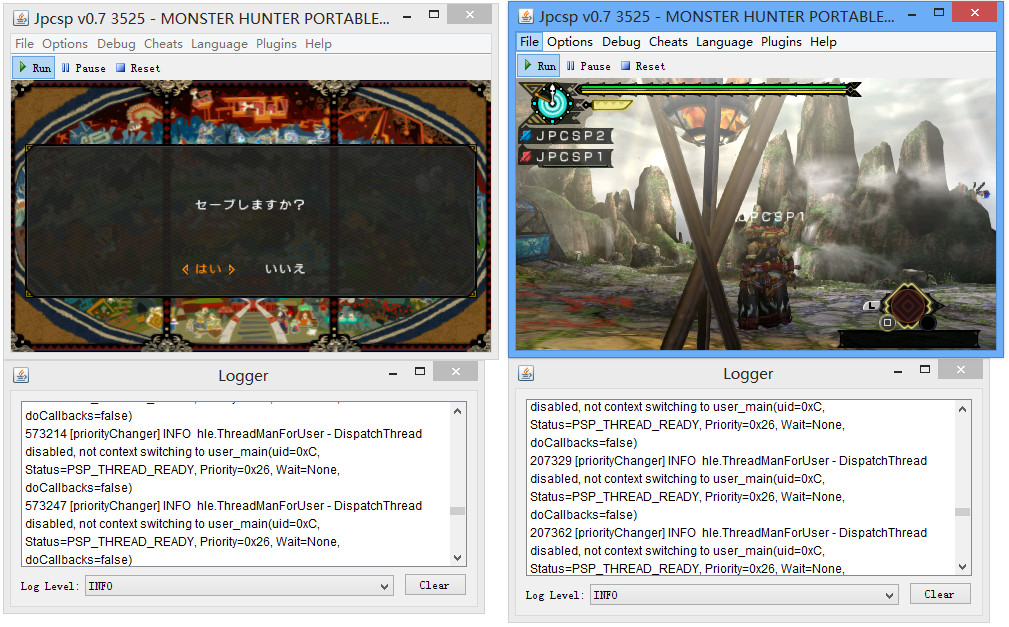
Task: Click Run button in left Jpcsp window
Action: click(34, 68)
